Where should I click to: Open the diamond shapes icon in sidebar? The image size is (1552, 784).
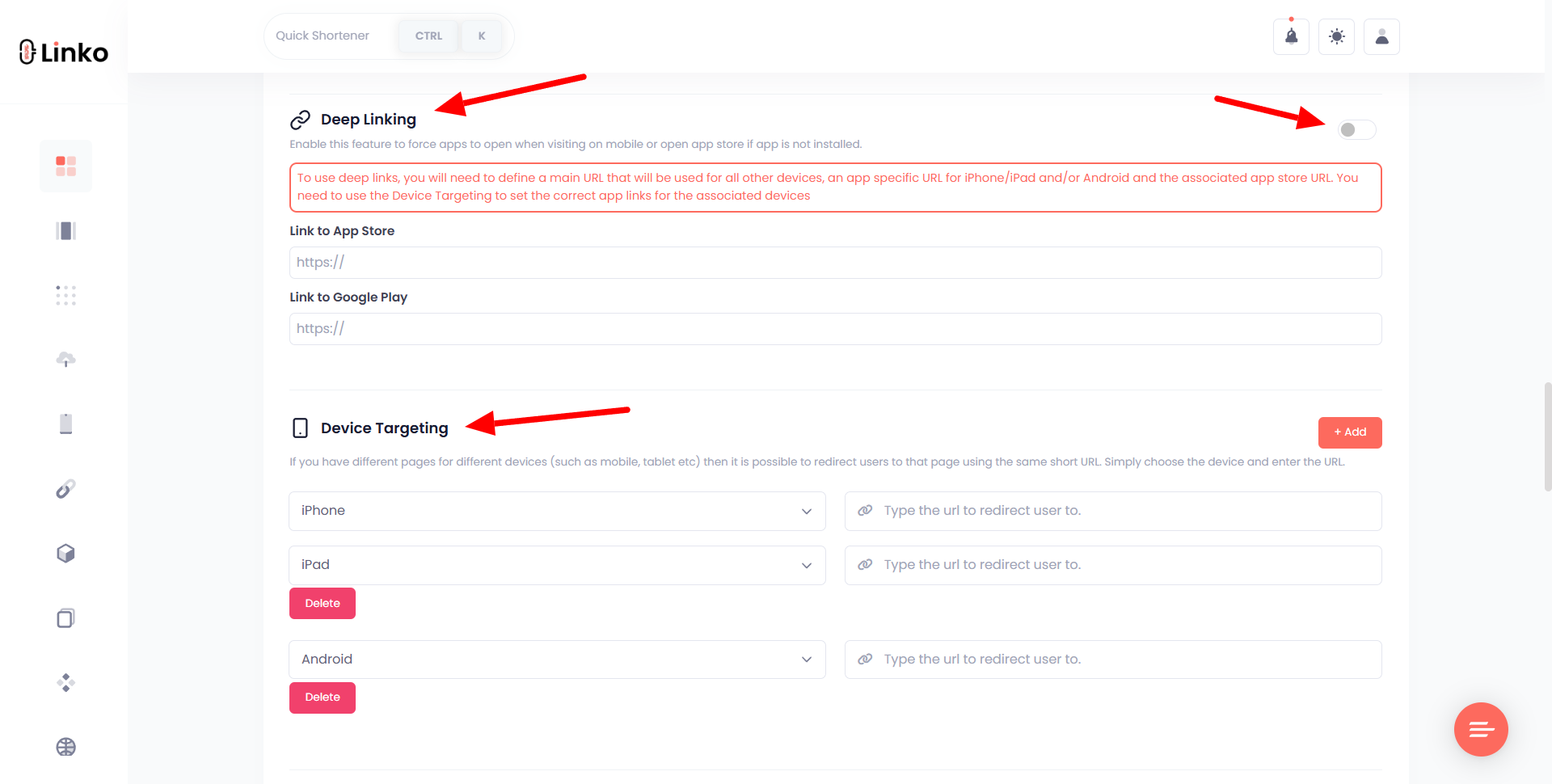coord(65,683)
